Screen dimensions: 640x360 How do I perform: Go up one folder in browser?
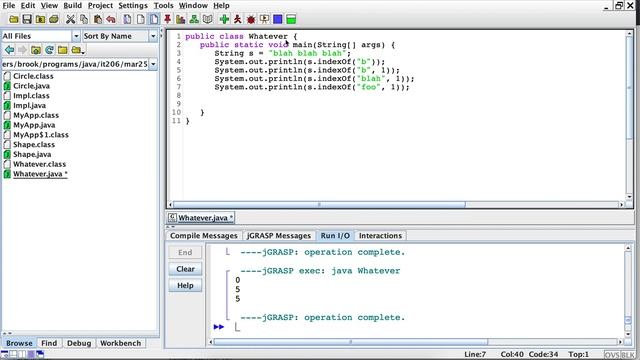(36, 50)
